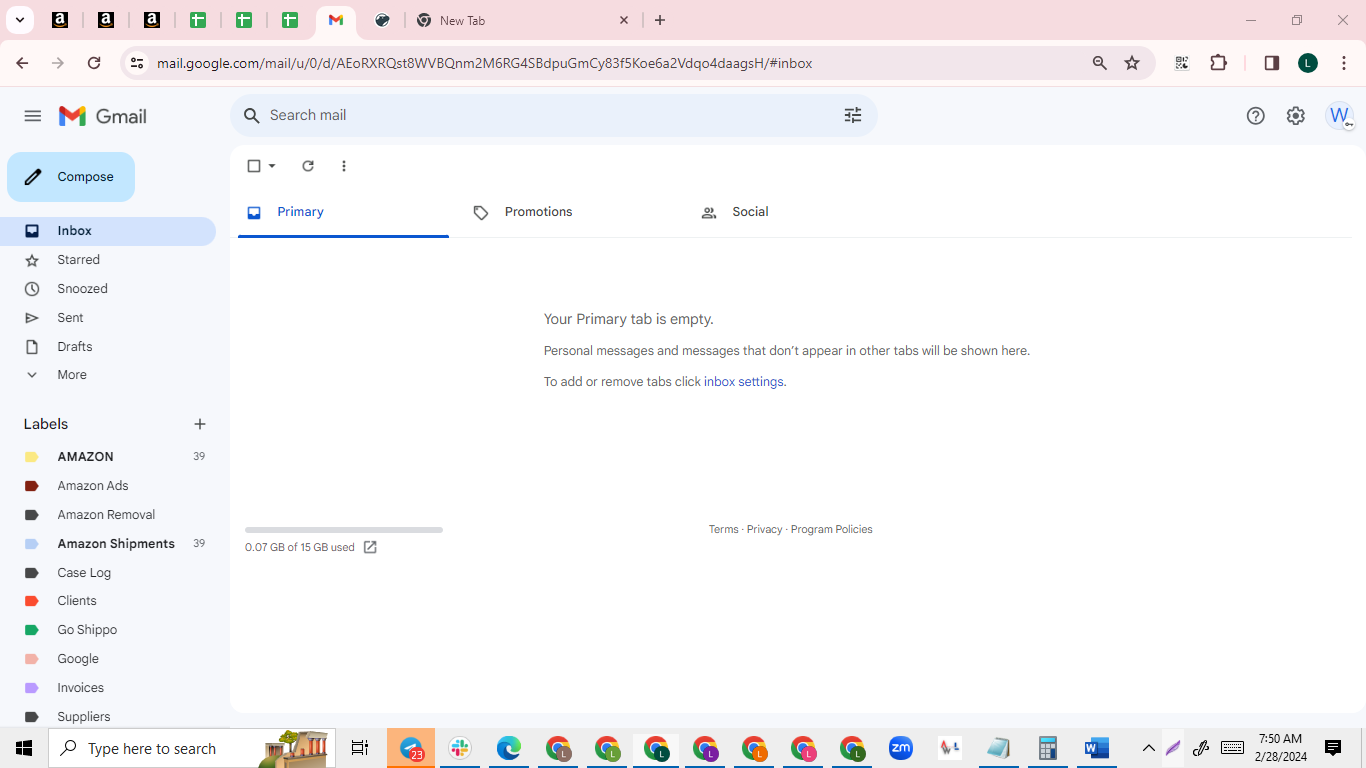The height and width of the screenshot is (768, 1366).
Task: Open the Privacy link
Action: (x=765, y=530)
